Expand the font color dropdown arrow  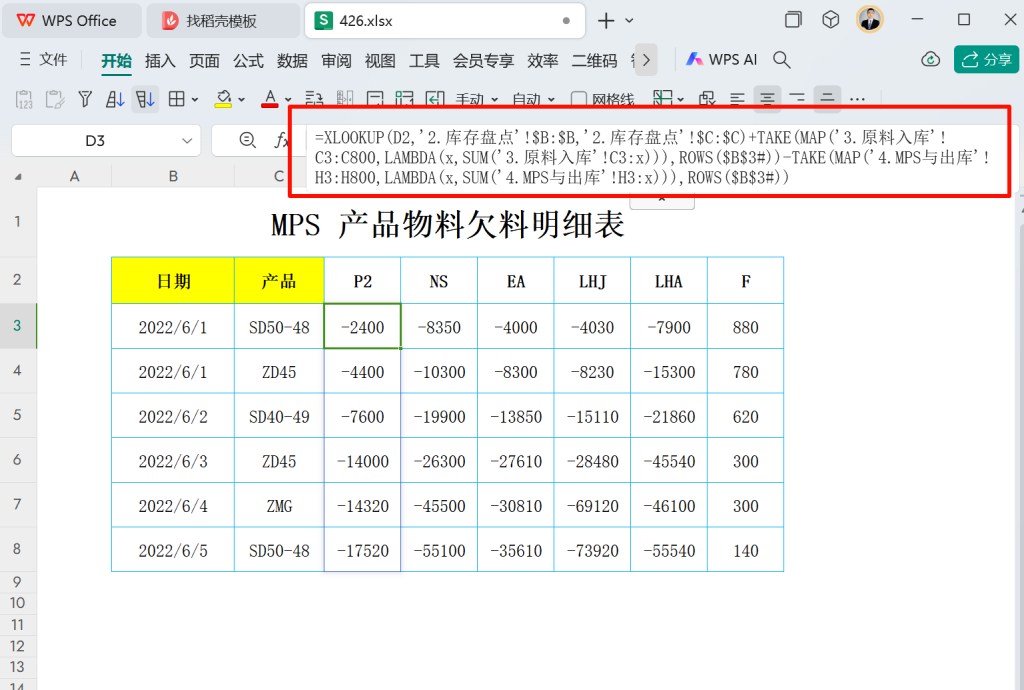pyautogui.click(x=288, y=100)
